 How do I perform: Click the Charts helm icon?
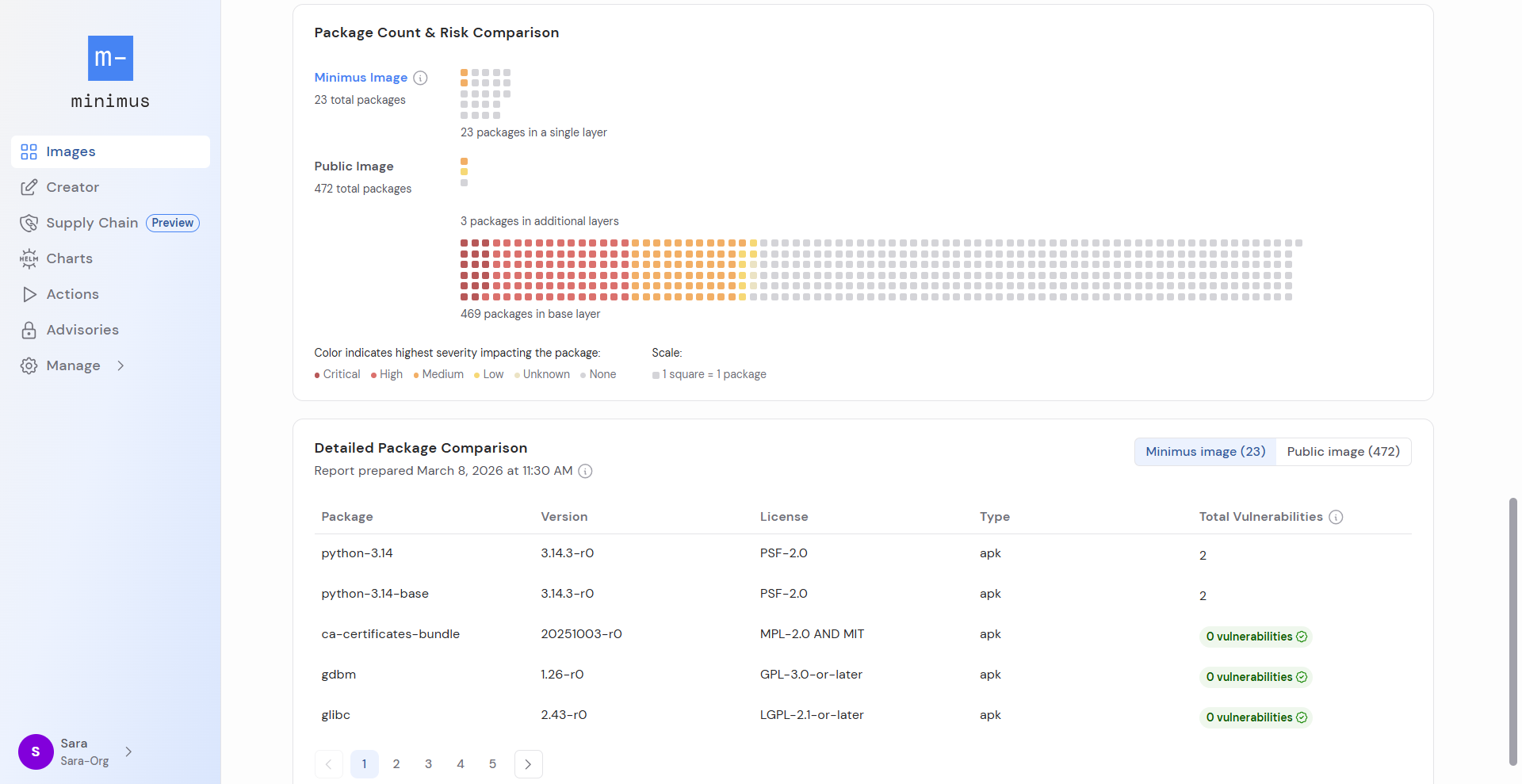(x=29, y=258)
